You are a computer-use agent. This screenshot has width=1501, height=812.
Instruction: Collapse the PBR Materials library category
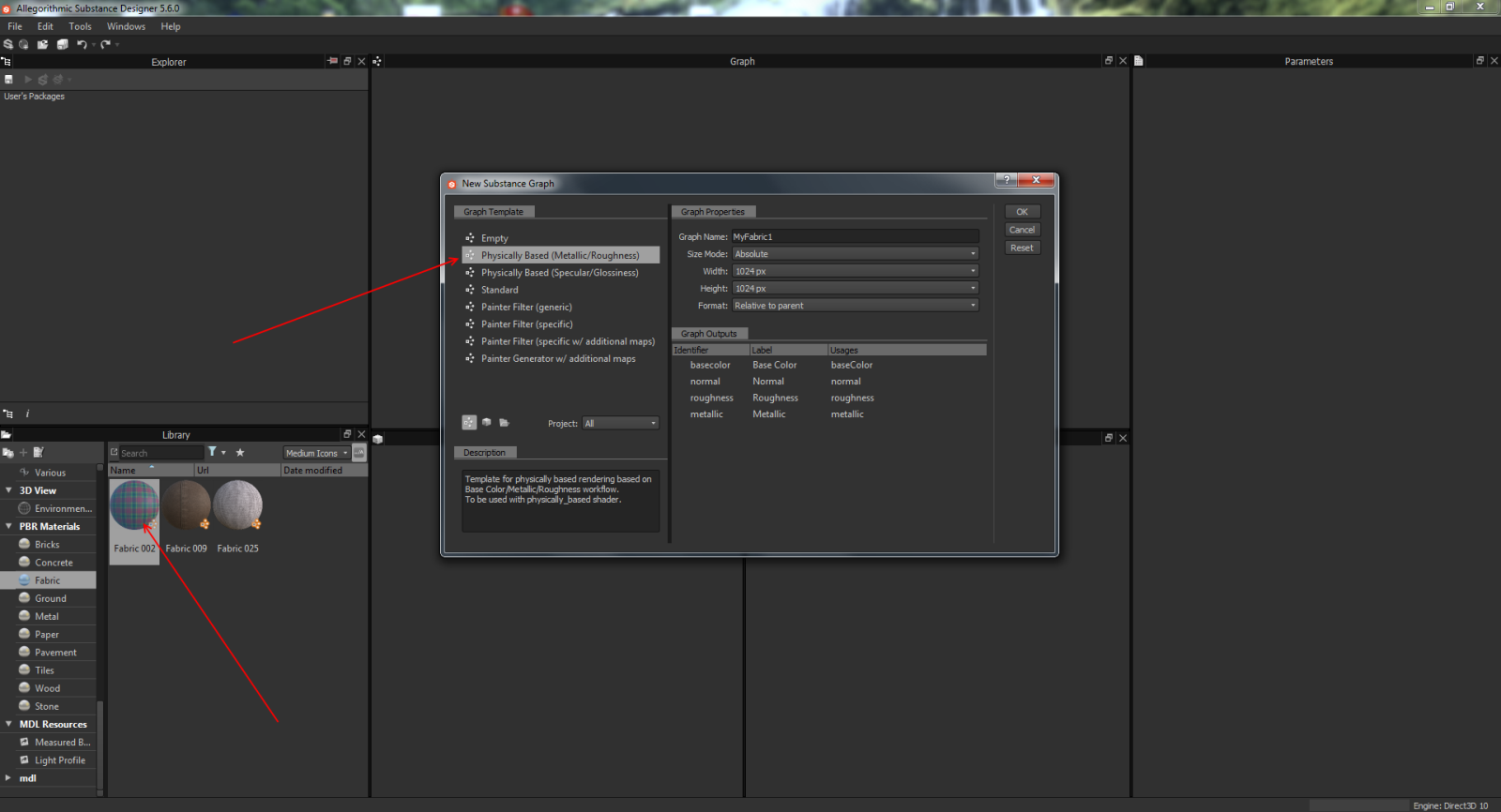pos(9,527)
